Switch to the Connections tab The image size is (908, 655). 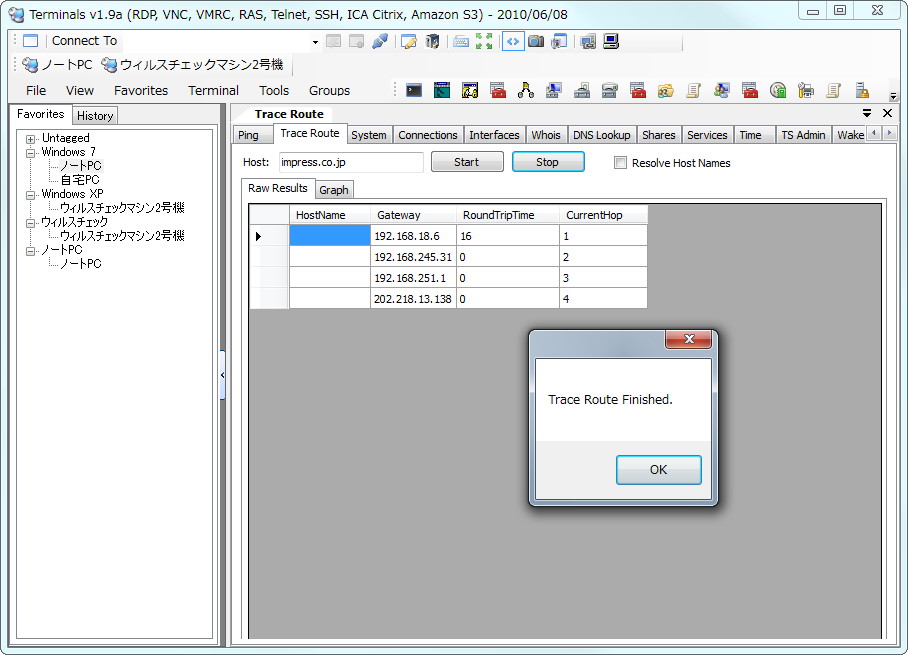(x=428, y=135)
